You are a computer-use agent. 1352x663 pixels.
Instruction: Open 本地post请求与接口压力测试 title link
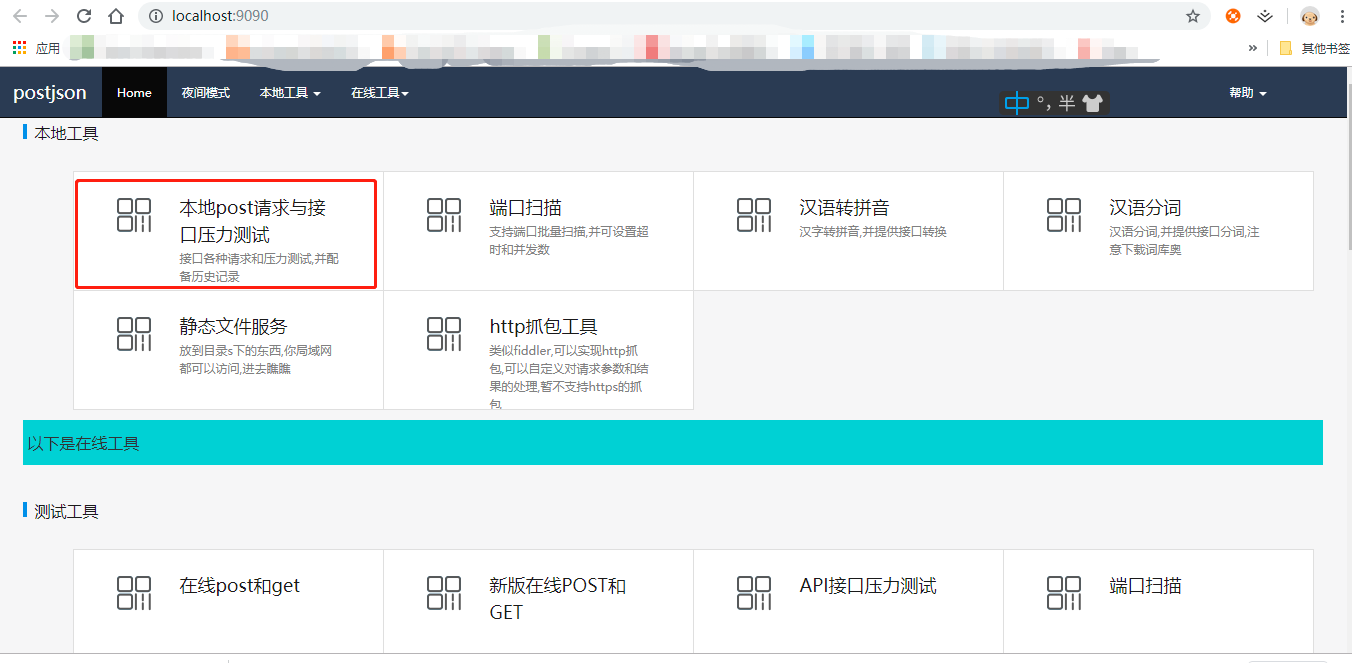click(x=253, y=221)
